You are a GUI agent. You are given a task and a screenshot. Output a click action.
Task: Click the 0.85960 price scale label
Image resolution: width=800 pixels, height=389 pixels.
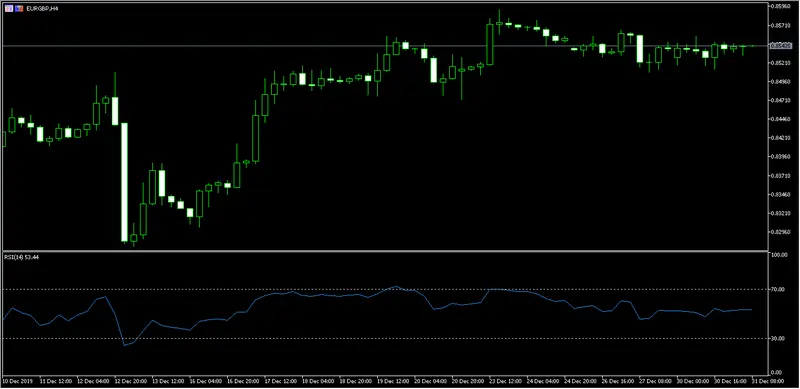tap(781, 6)
